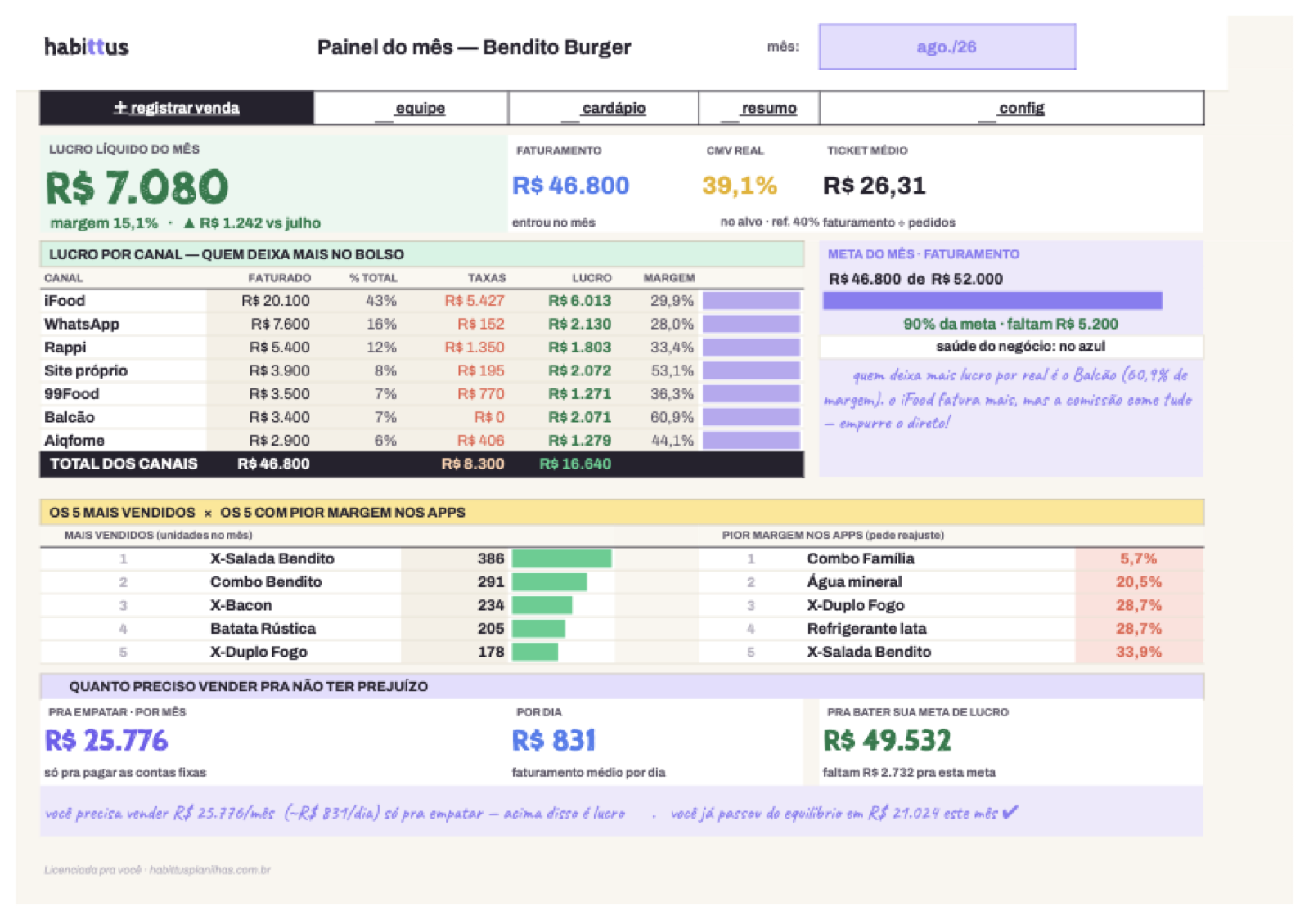Select '90% da meta · faltam R$ 5.200'
This screenshot has width=1309, height=924.
click(1010, 324)
